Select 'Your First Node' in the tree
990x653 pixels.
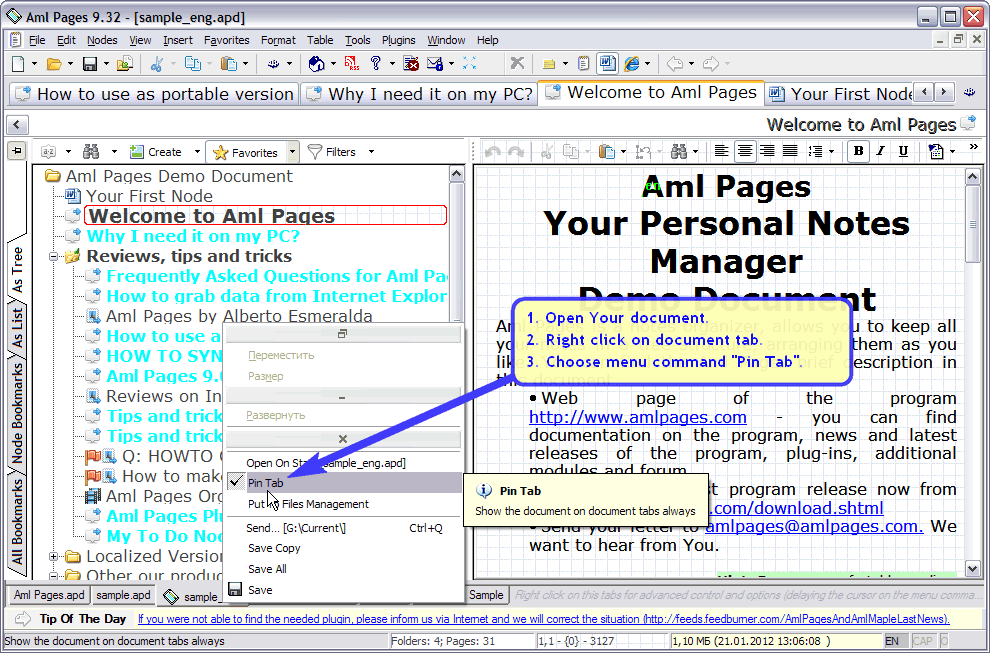click(x=149, y=196)
